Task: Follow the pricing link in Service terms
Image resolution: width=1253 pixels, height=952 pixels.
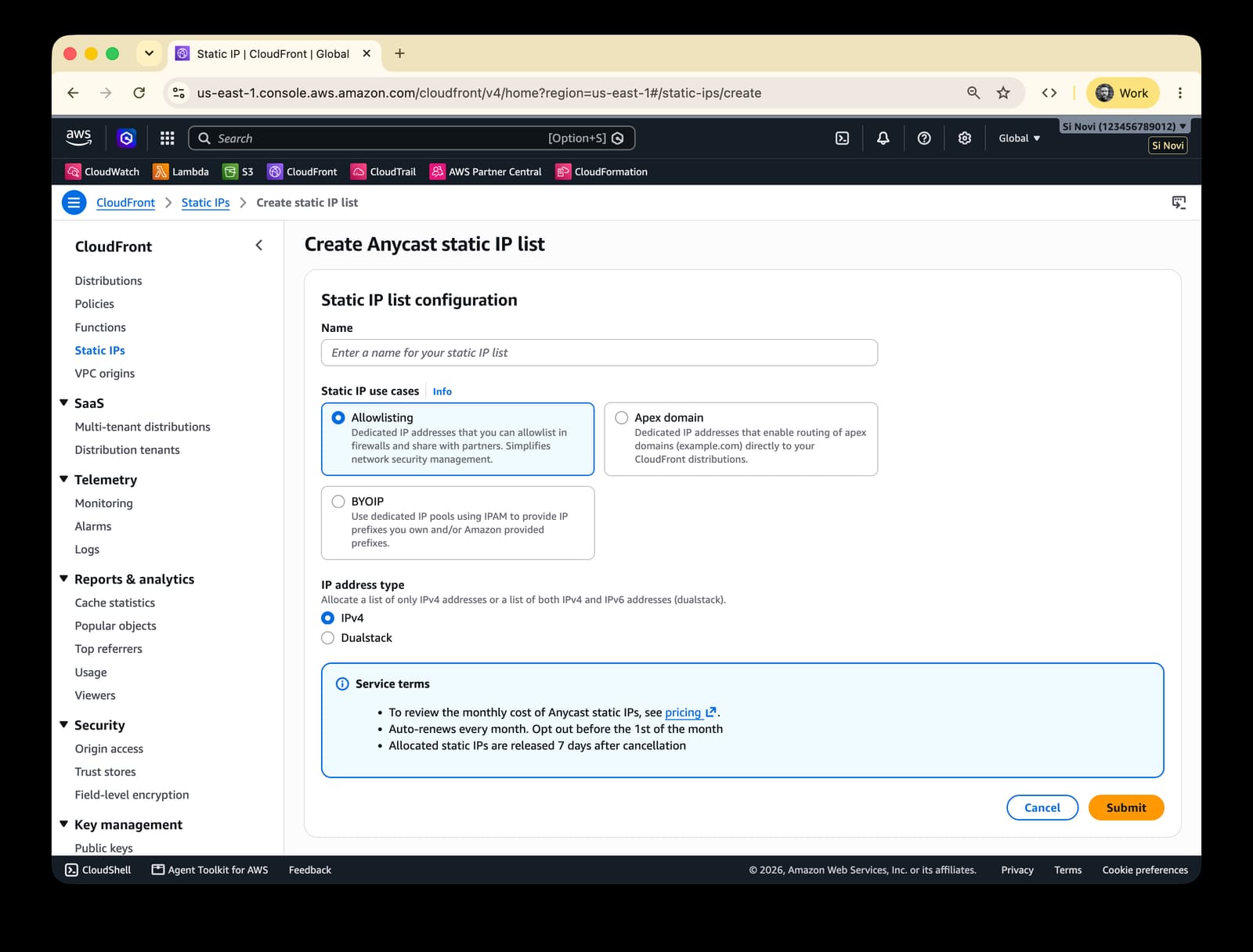Action: click(x=683, y=712)
